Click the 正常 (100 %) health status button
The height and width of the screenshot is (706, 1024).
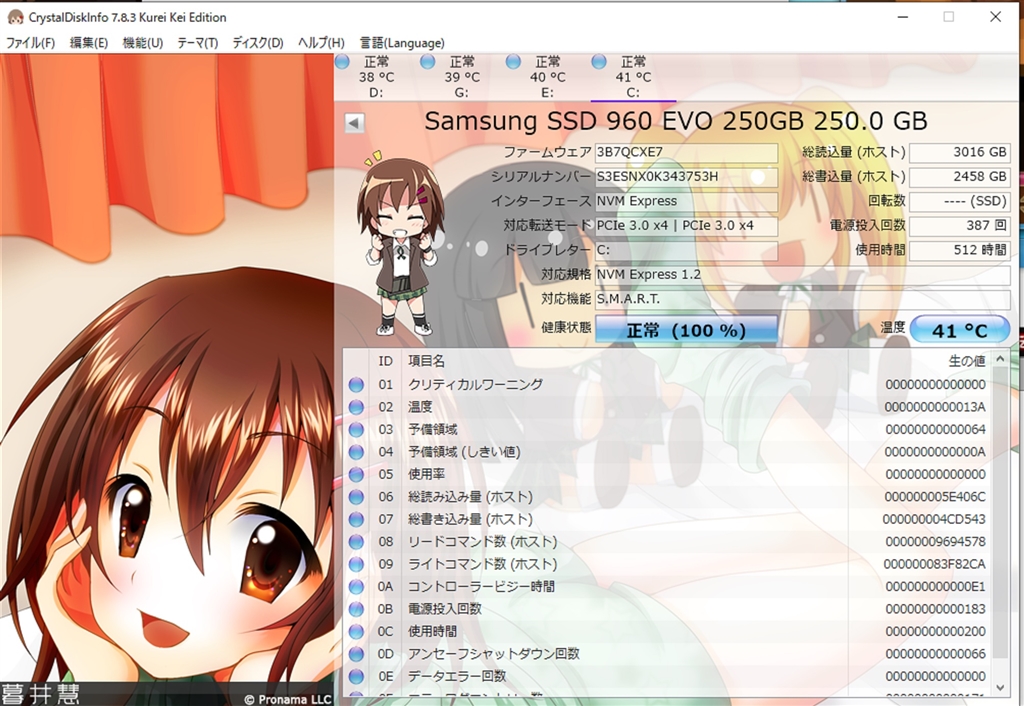tap(686, 330)
